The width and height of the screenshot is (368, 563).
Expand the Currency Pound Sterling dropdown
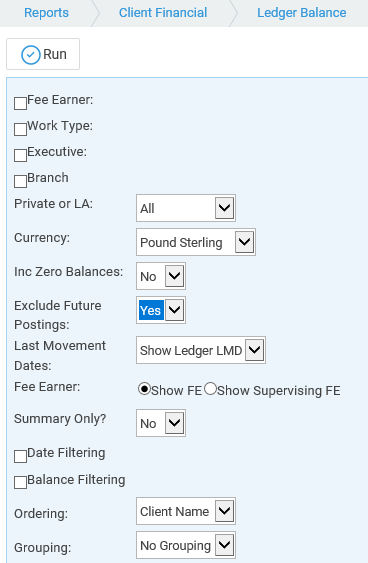click(x=196, y=242)
